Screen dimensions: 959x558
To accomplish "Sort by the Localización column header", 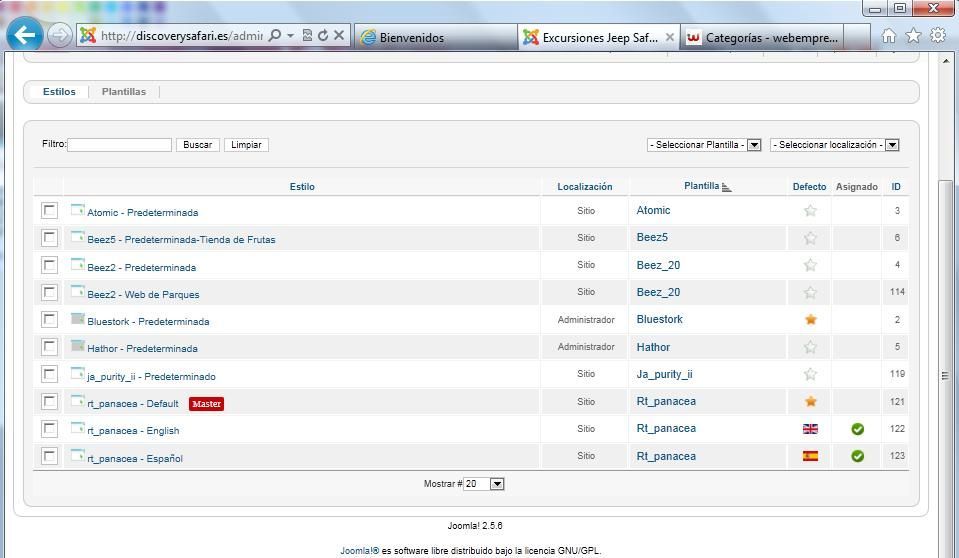I will pos(585,187).
